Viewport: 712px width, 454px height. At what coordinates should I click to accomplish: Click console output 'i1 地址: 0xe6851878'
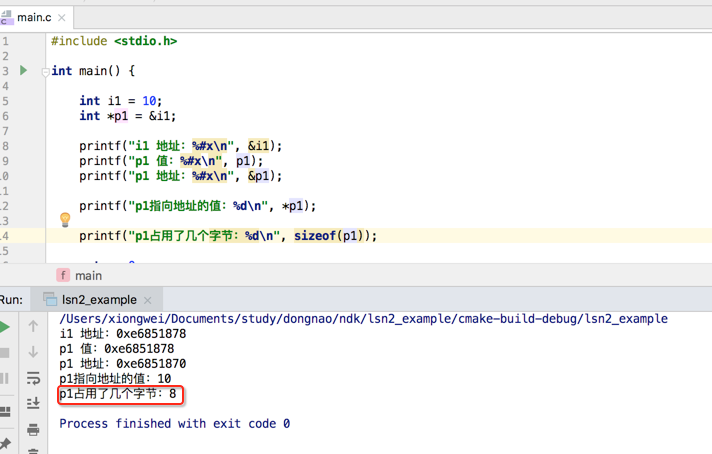(123, 334)
